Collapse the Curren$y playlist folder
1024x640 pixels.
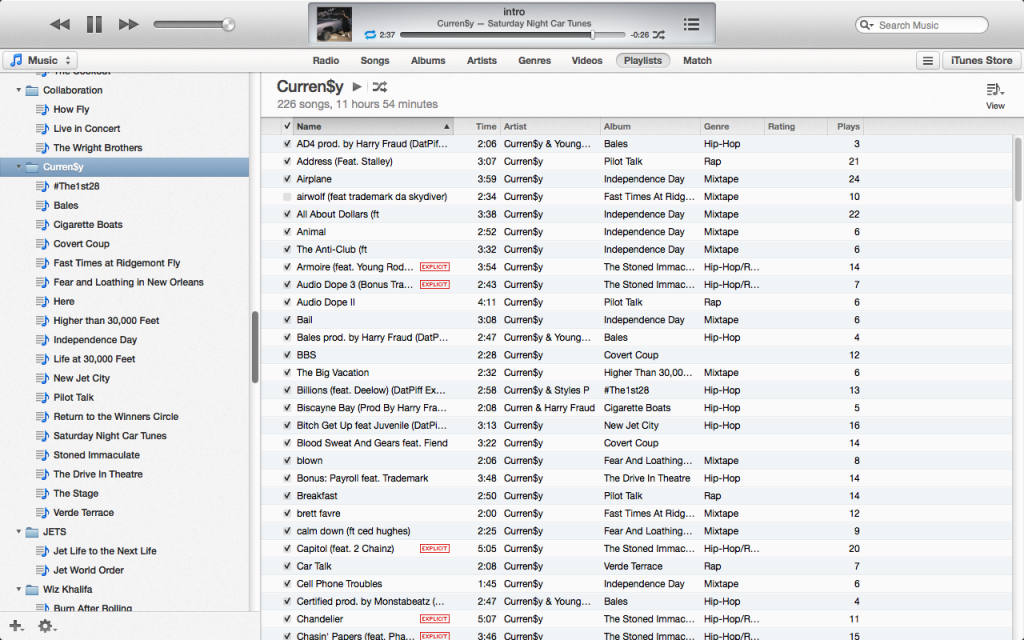(19, 167)
